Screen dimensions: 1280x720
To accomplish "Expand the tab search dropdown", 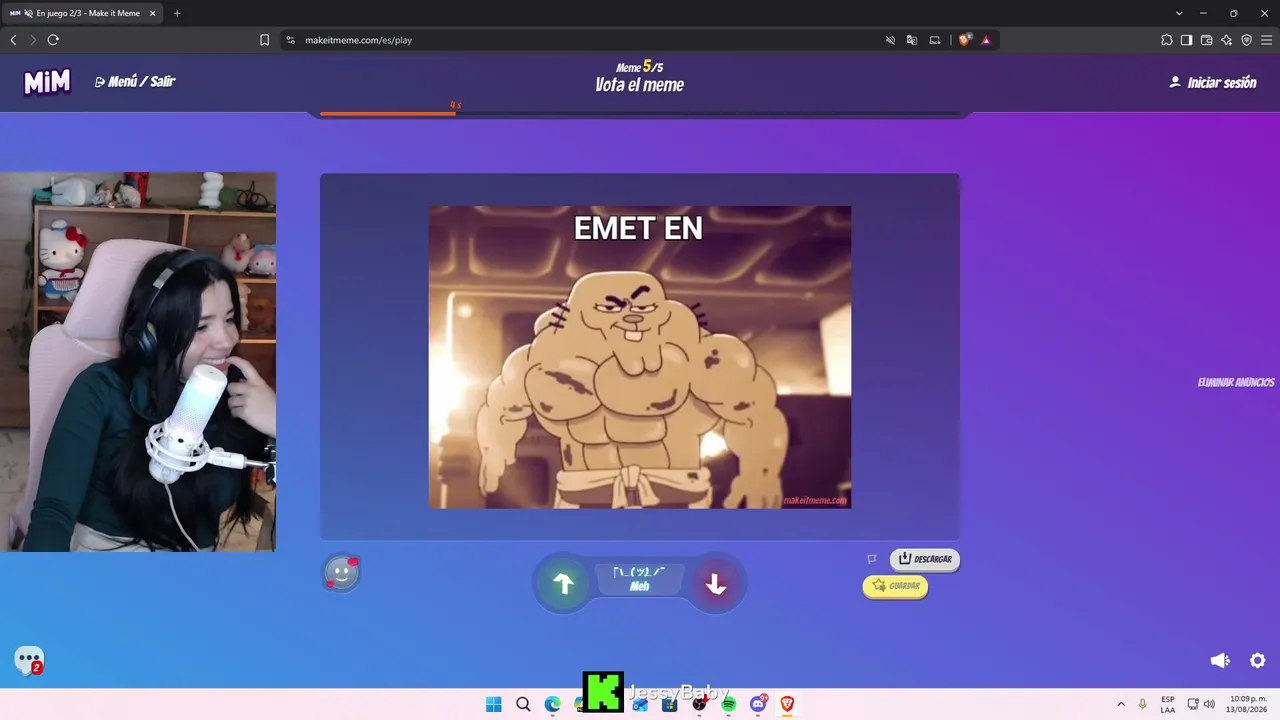I will 1179,13.
